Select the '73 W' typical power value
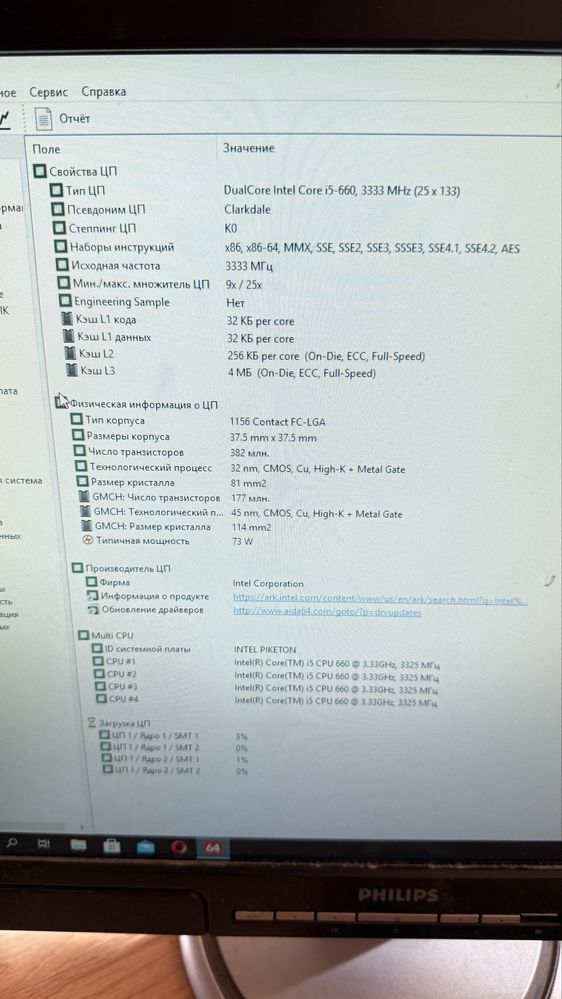The height and width of the screenshot is (999, 562). [243, 542]
